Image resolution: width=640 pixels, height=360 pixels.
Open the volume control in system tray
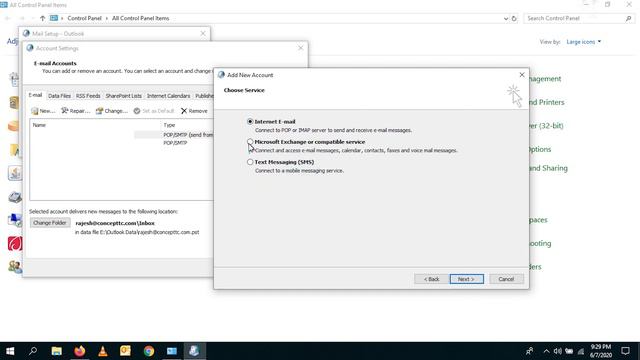pyautogui.click(x=558, y=351)
